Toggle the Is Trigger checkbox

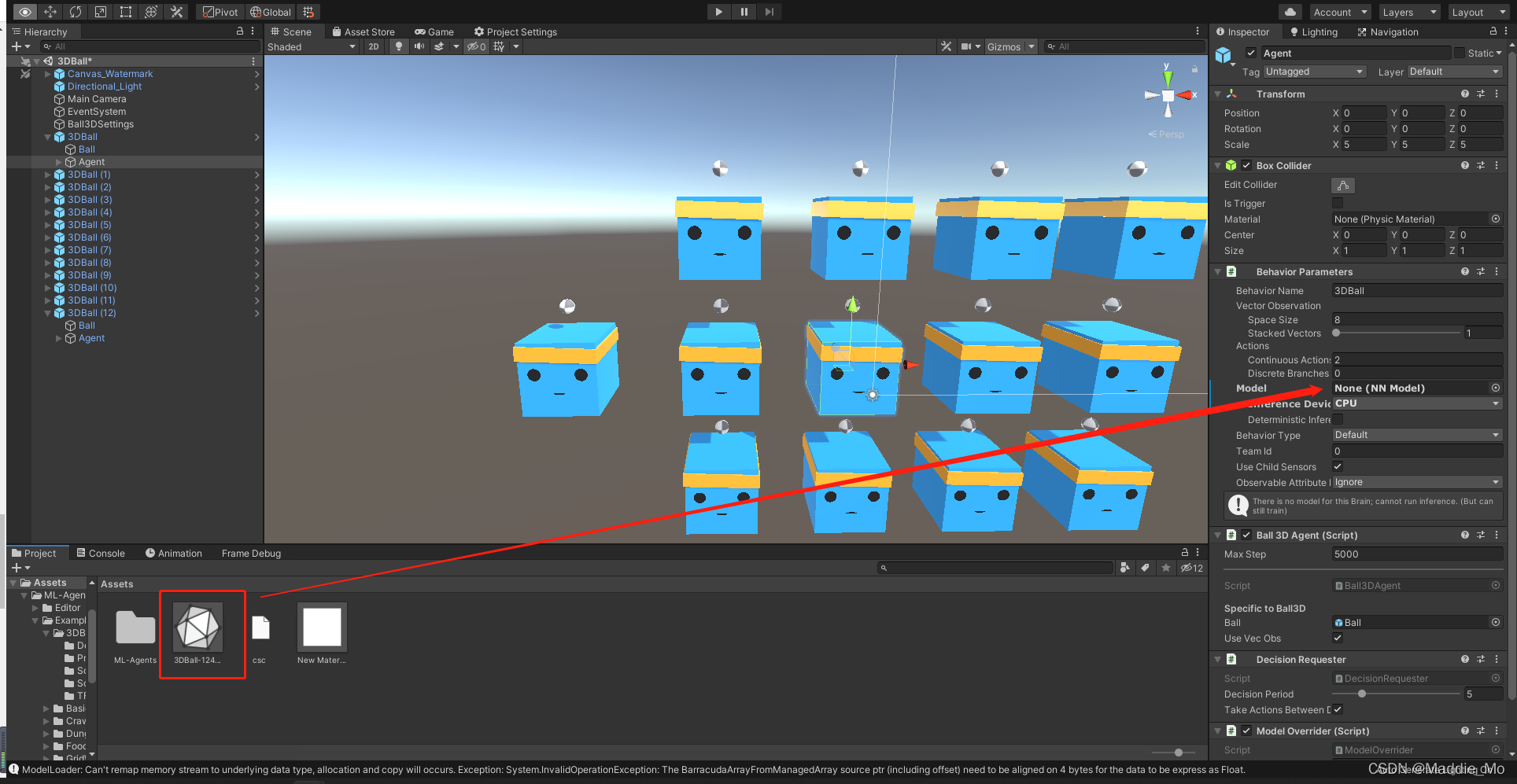tap(1338, 204)
